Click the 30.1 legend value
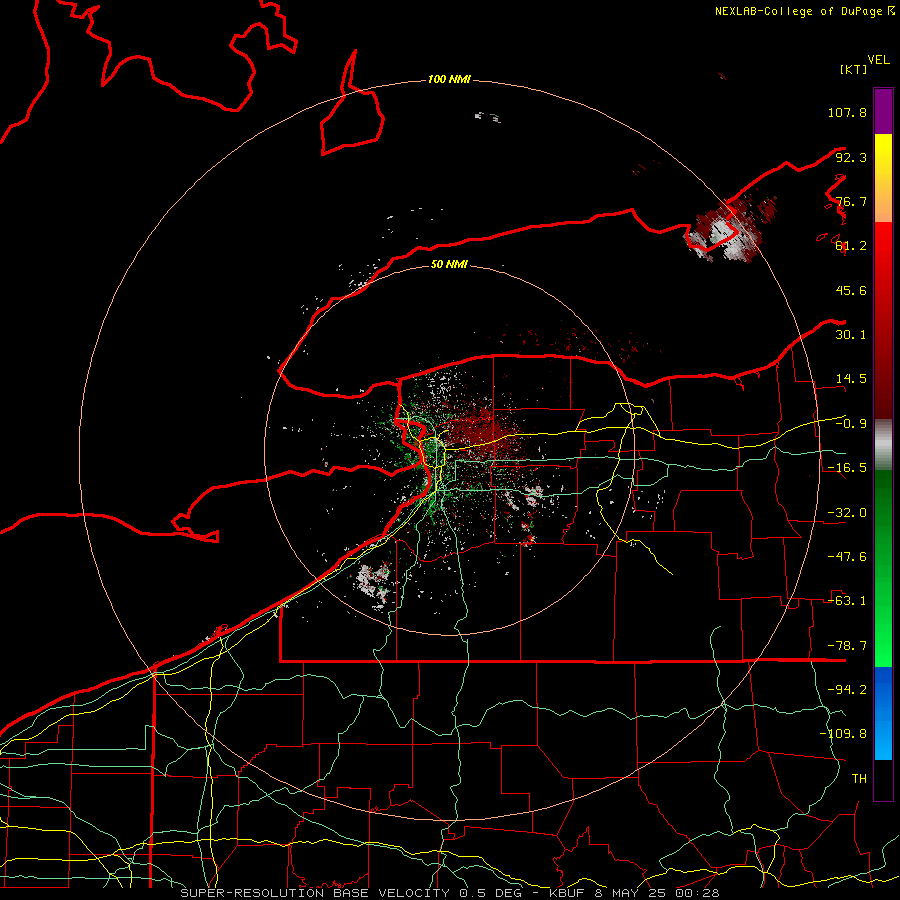This screenshot has width=900, height=900. [851, 335]
